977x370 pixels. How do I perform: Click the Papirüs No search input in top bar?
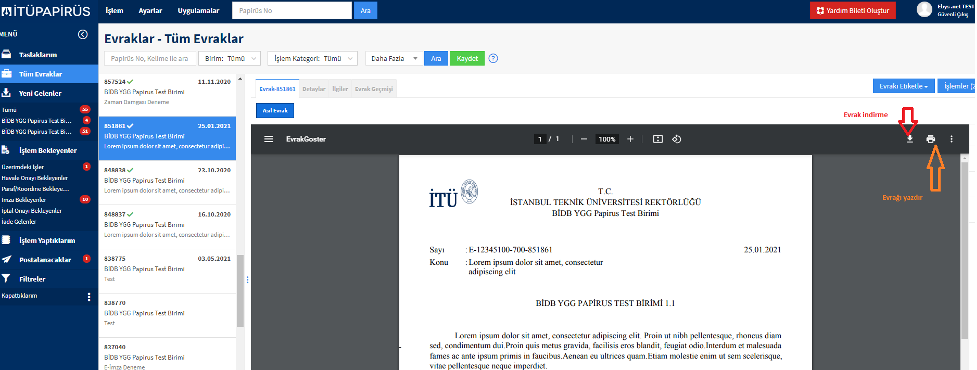[292, 11]
